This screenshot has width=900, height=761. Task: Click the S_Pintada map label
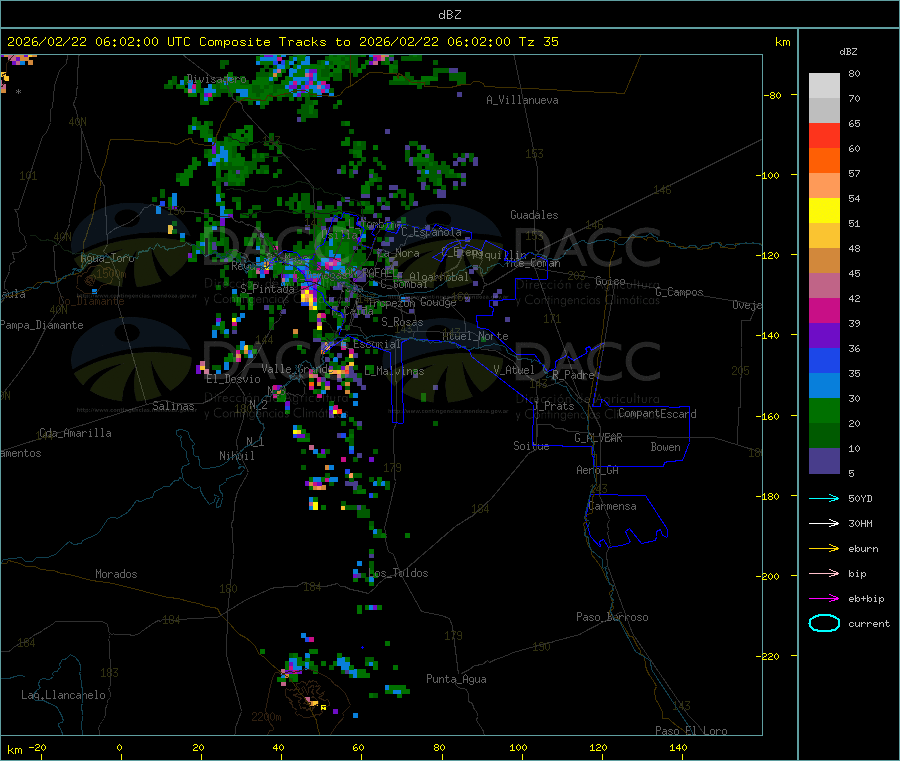tap(267, 289)
